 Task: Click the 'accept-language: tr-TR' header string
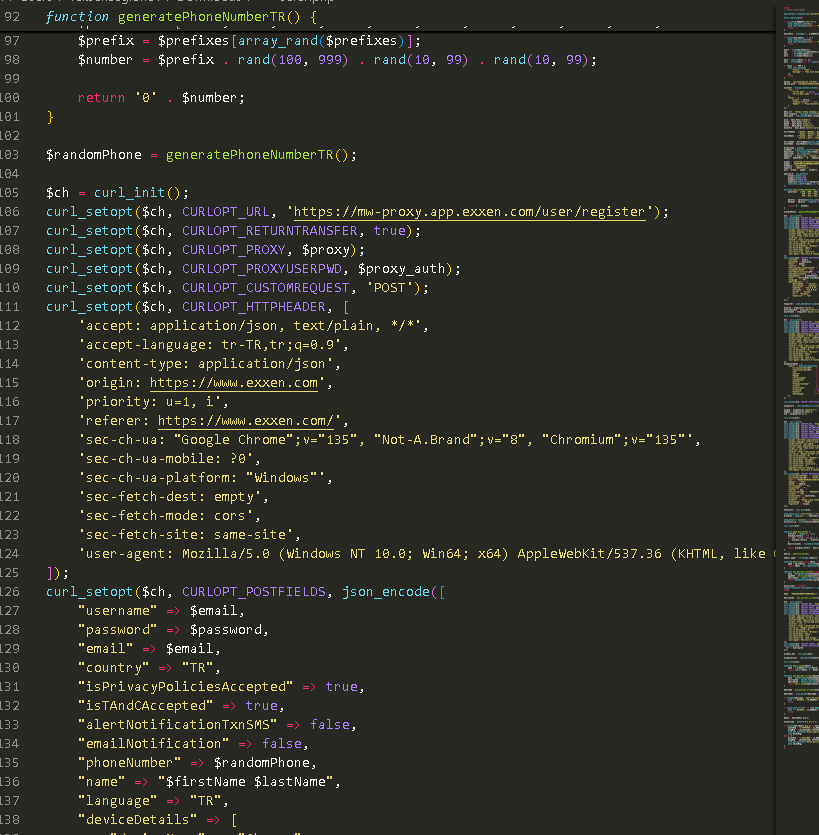click(x=210, y=345)
